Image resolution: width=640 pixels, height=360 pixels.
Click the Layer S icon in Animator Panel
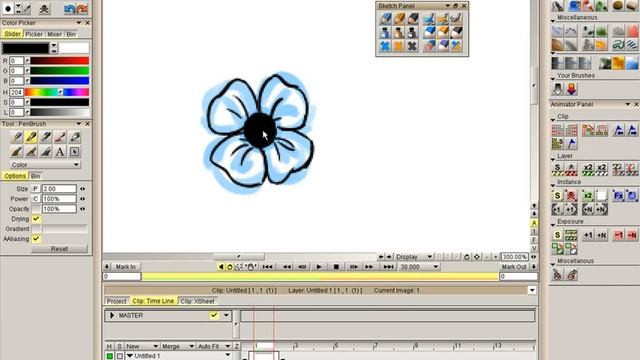[x=558, y=169]
